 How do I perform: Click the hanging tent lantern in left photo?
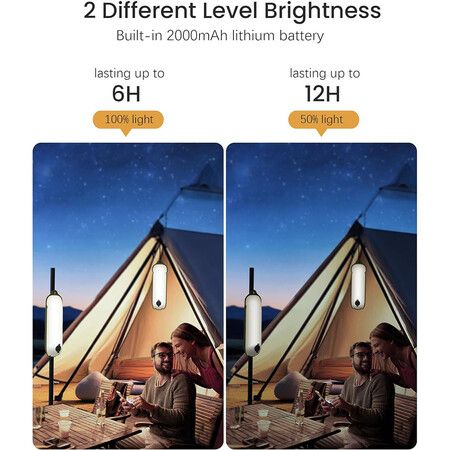pyautogui.click(x=159, y=286)
